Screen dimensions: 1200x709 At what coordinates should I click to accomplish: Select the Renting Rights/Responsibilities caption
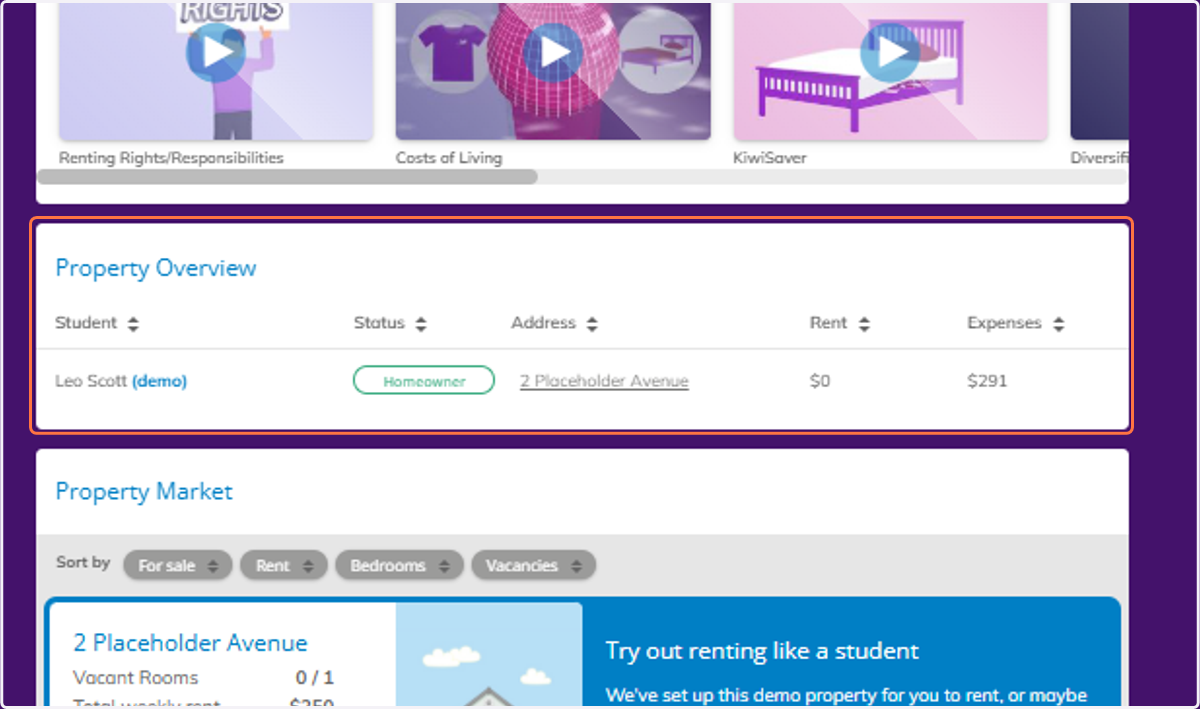[171, 158]
